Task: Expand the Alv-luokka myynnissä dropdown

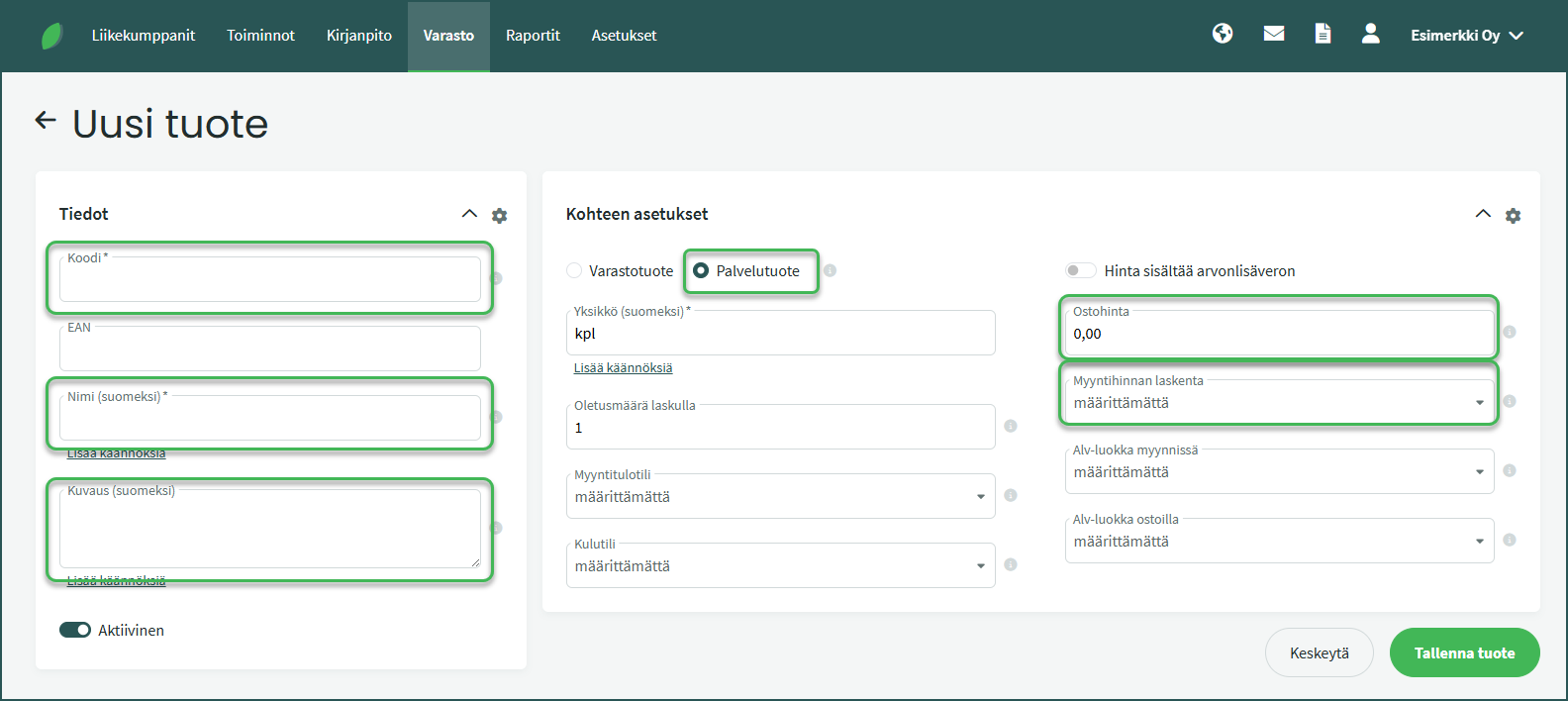Action: click(1279, 472)
